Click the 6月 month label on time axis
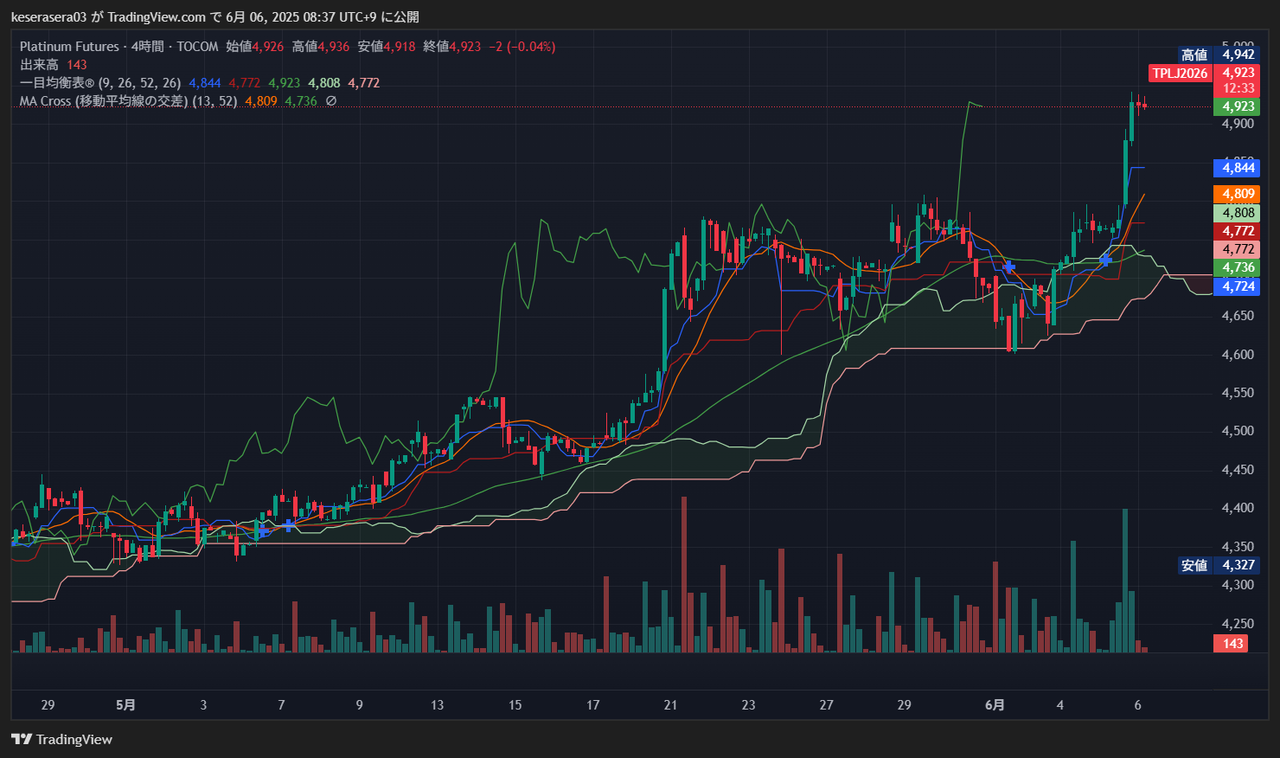The width and height of the screenshot is (1280, 758). coord(995,705)
